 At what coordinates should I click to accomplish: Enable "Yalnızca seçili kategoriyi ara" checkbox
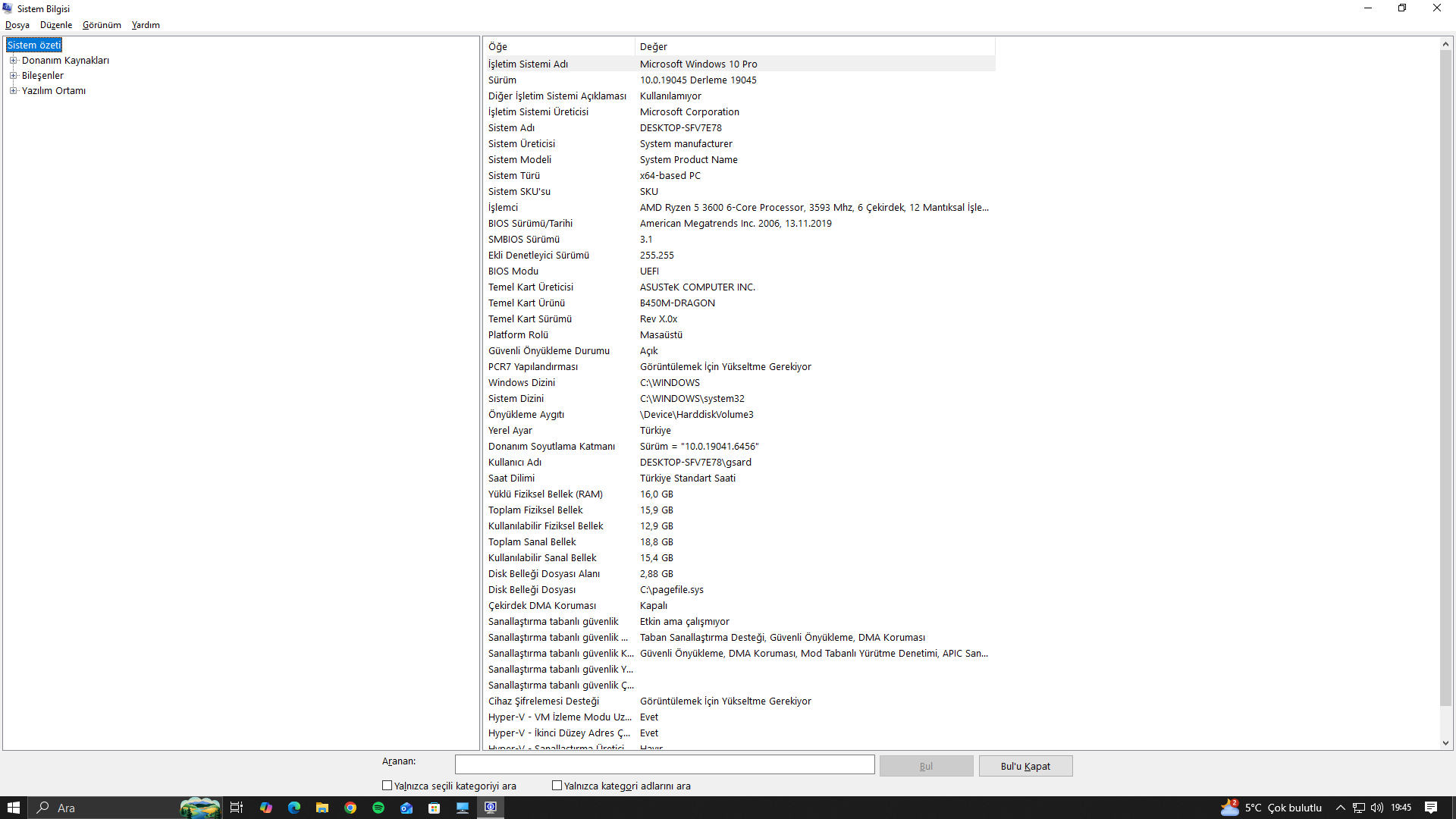pyautogui.click(x=388, y=786)
